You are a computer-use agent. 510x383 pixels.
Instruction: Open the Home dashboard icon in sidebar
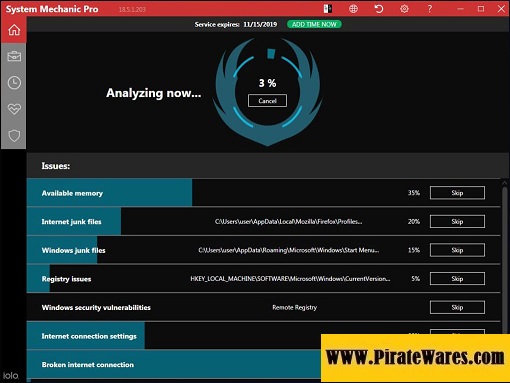(x=14, y=30)
